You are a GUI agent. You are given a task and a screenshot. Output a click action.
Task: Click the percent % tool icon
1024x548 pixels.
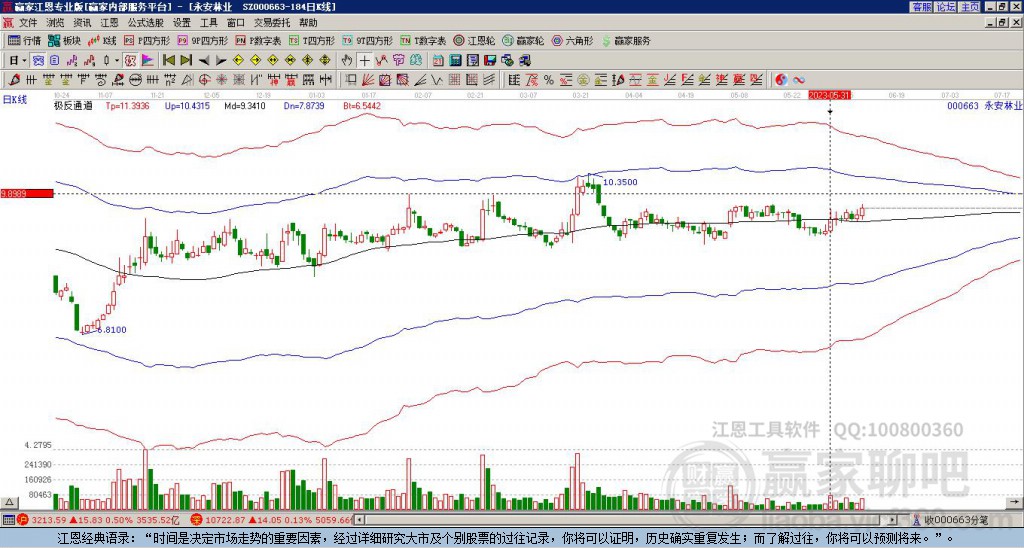(x=549, y=80)
